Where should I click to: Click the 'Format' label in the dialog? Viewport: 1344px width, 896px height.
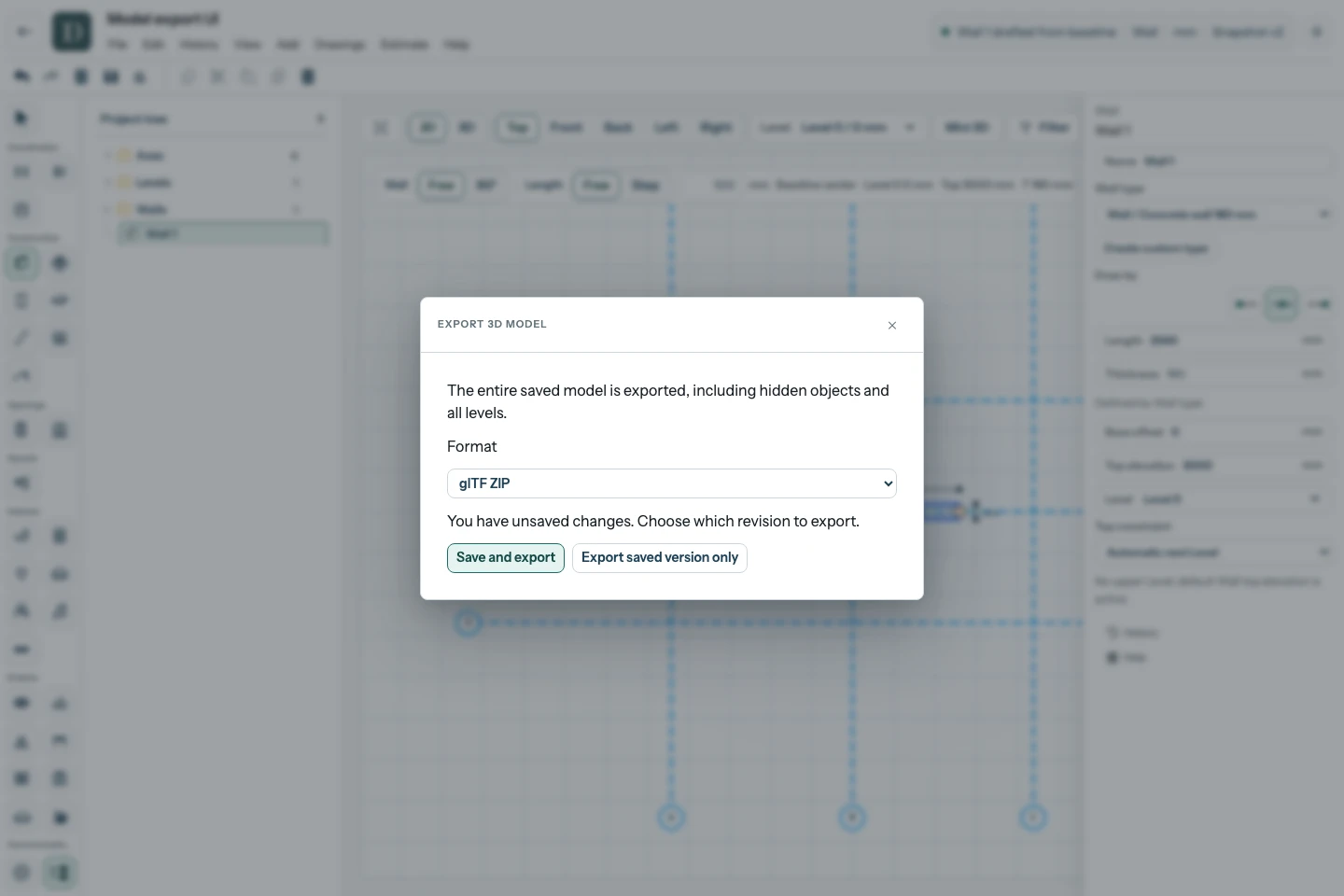[471, 446]
